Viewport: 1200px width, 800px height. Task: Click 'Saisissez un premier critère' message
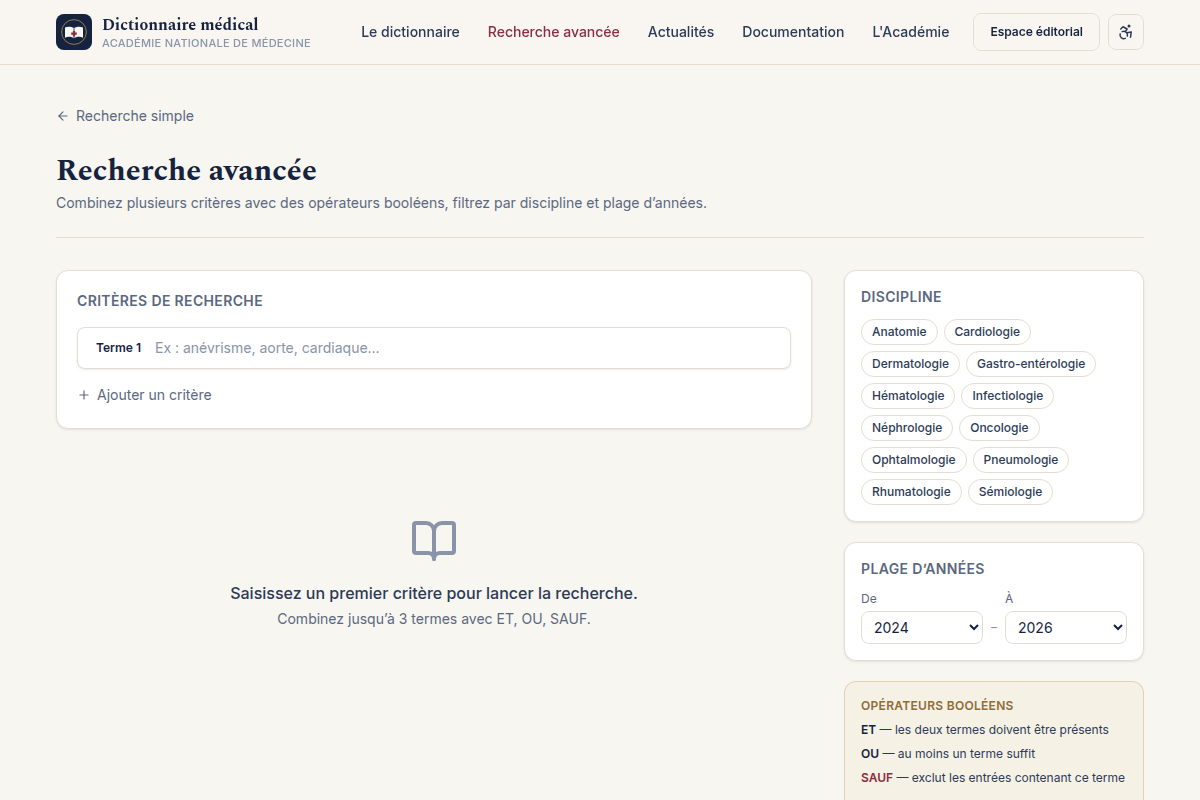[x=434, y=594]
